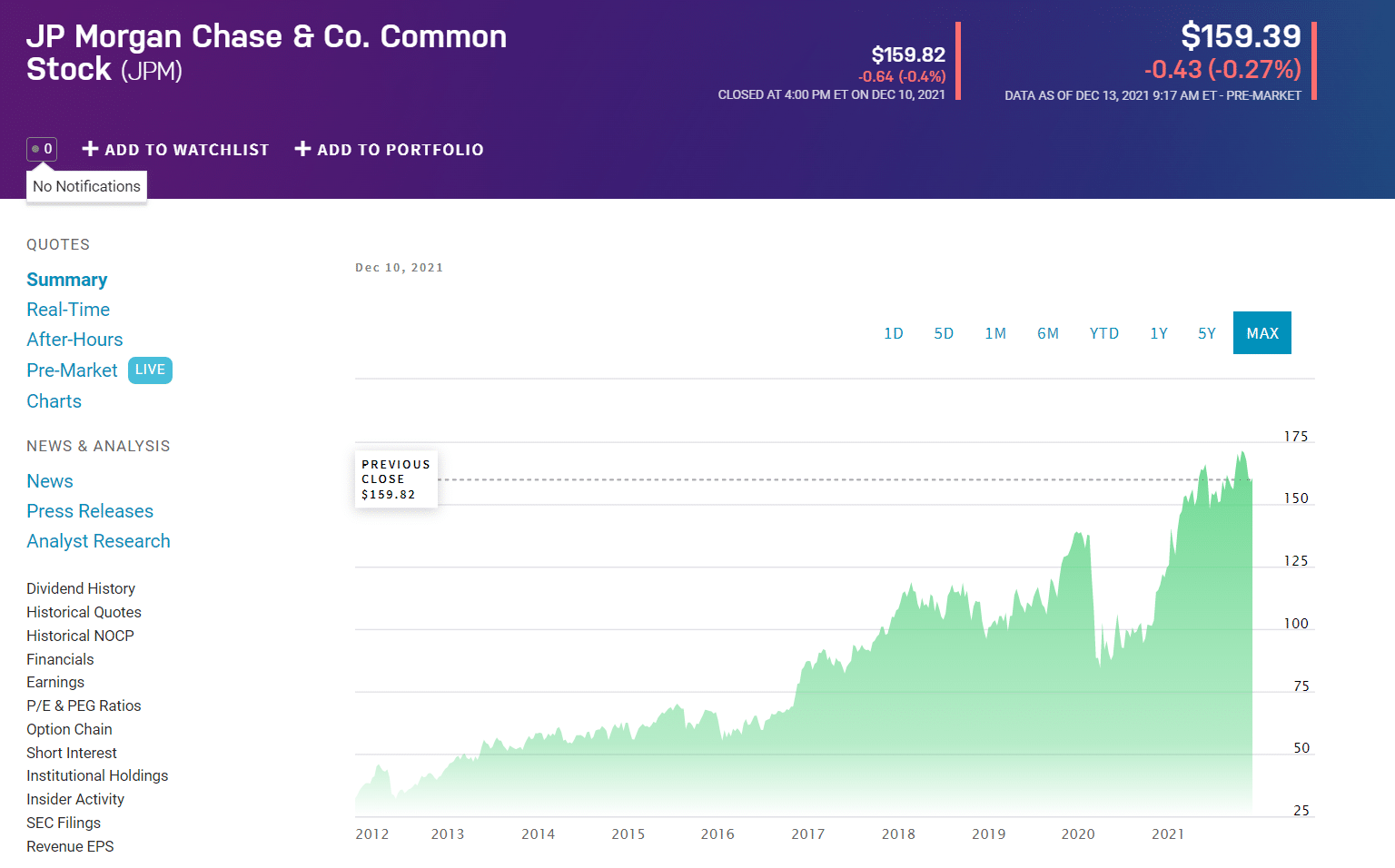Switch chart to 5Y range

tap(1207, 333)
